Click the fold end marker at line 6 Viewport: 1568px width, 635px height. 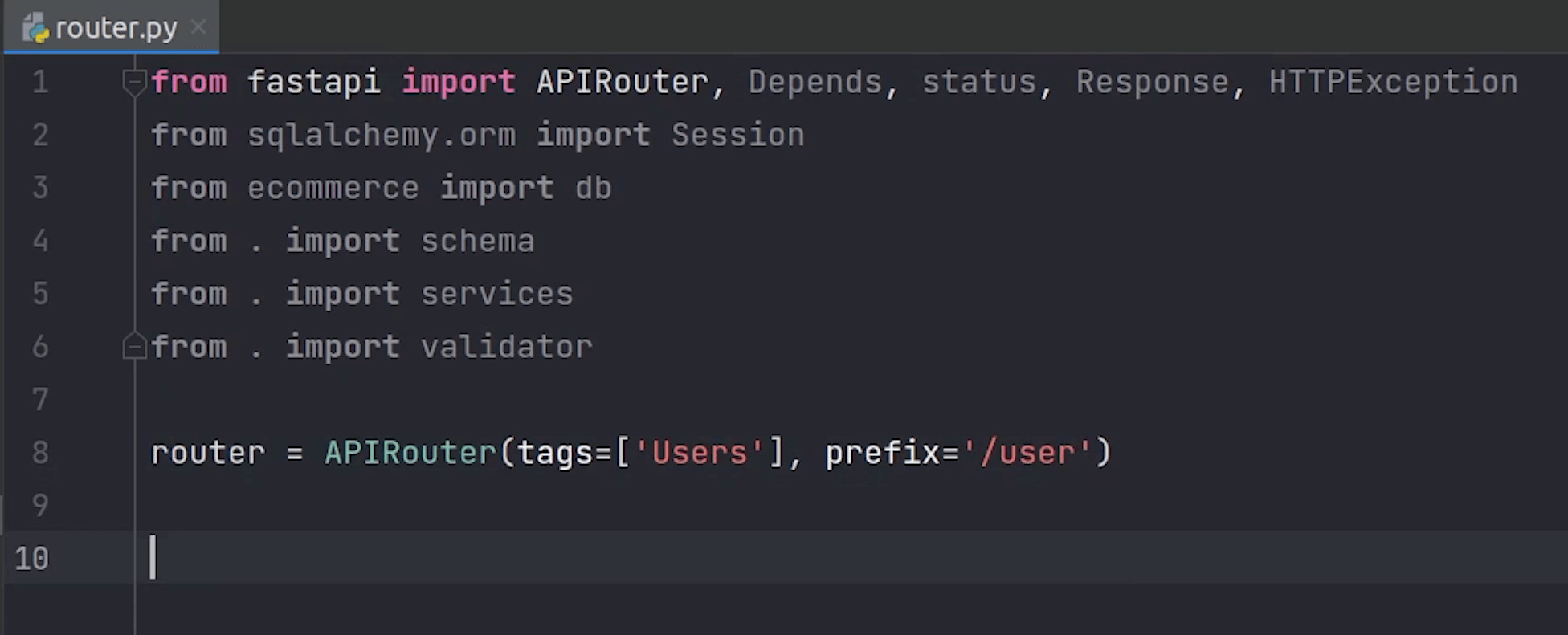click(x=133, y=347)
